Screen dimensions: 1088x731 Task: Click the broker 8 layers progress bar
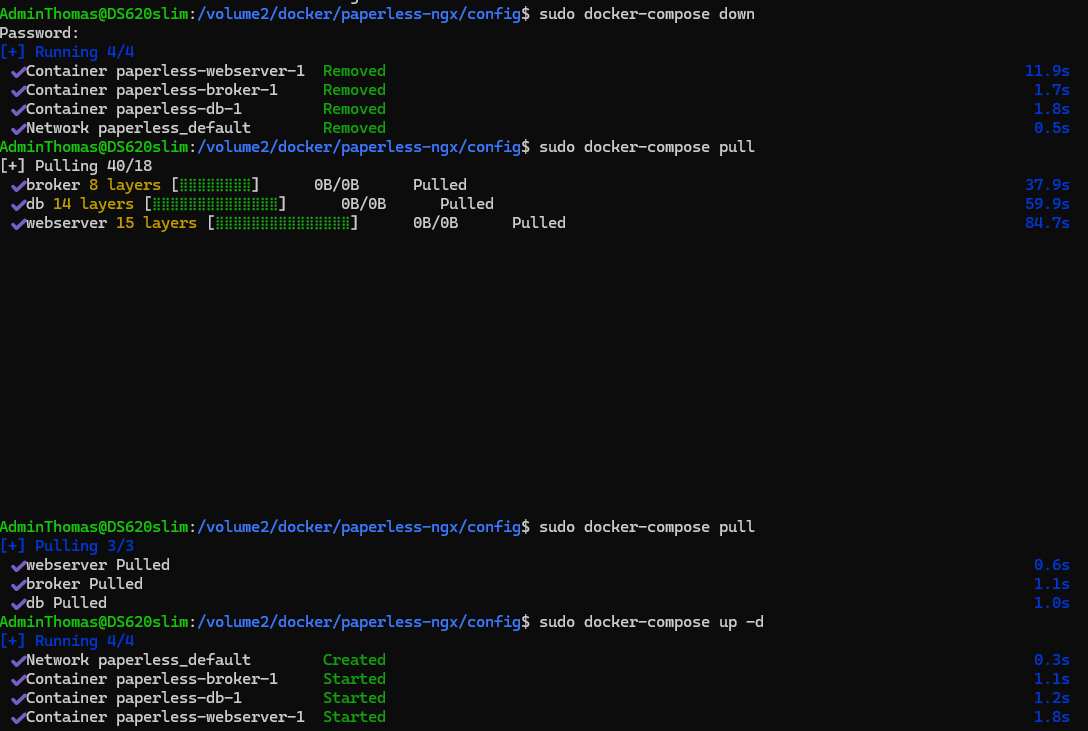point(215,185)
